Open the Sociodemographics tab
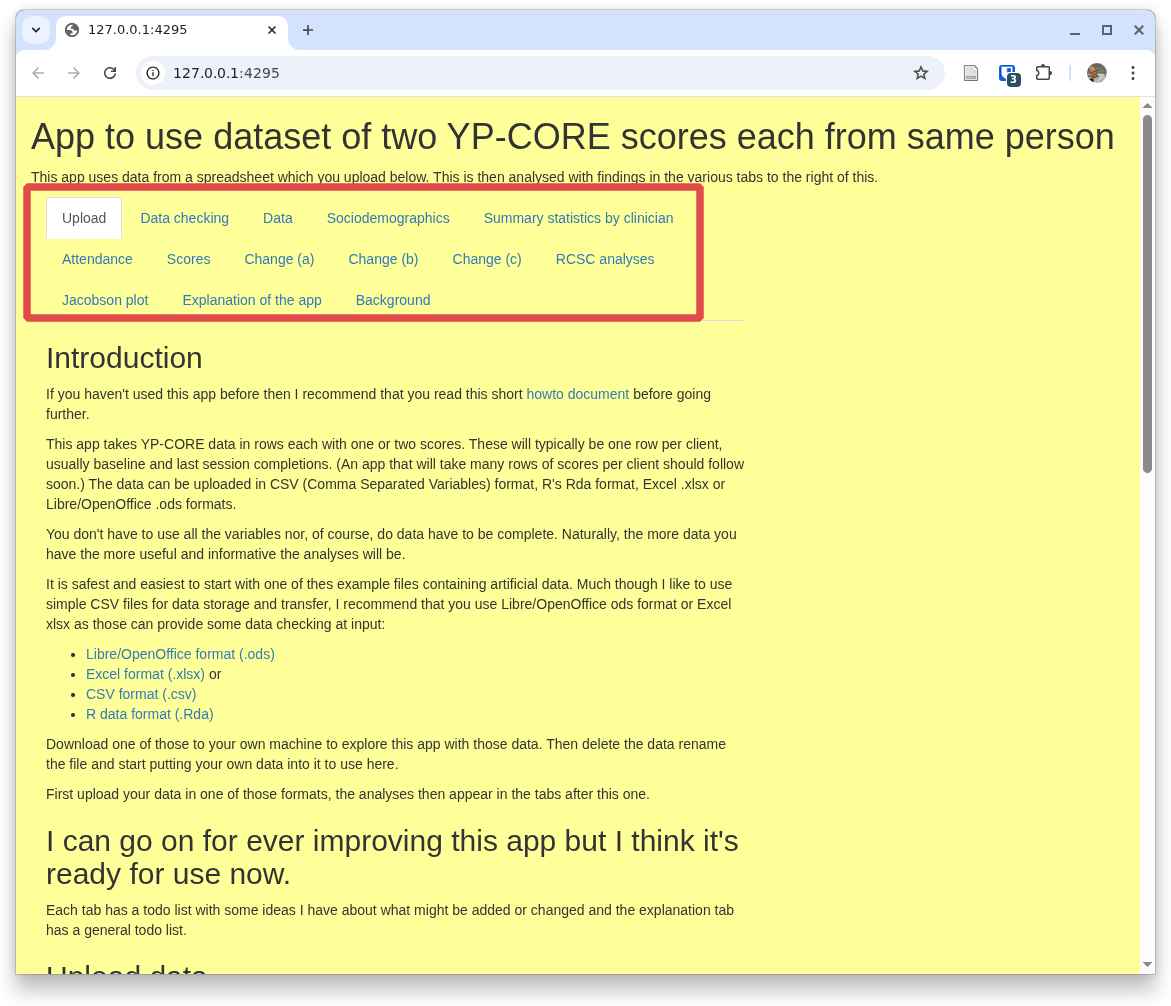Image resolution: width=1171 pixels, height=1006 pixels. click(x=388, y=218)
